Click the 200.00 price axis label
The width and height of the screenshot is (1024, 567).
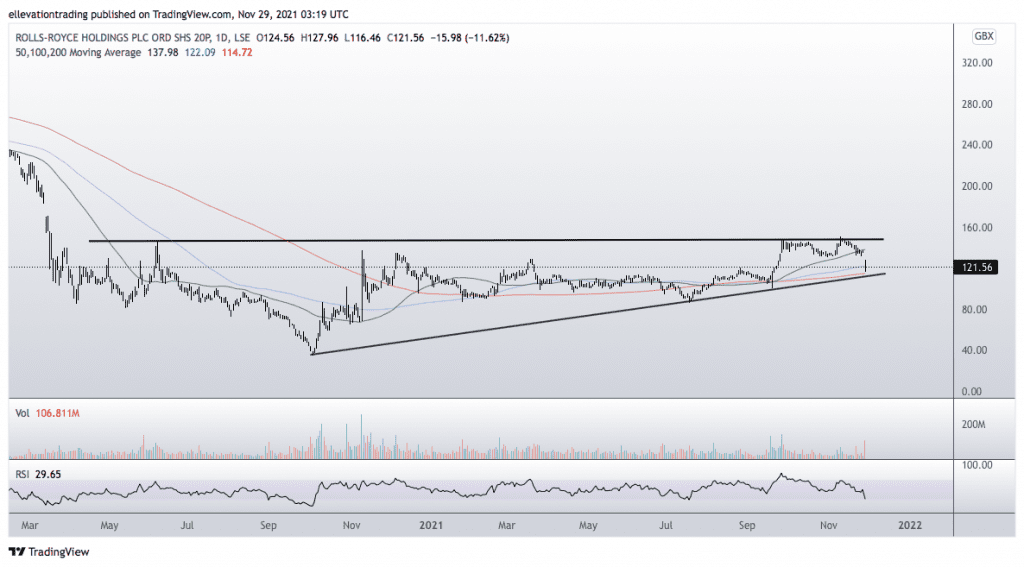click(x=977, y=186)
